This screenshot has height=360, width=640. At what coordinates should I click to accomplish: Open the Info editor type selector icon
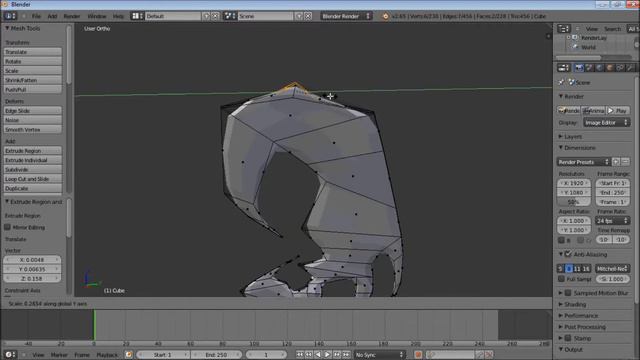[10, 16]
